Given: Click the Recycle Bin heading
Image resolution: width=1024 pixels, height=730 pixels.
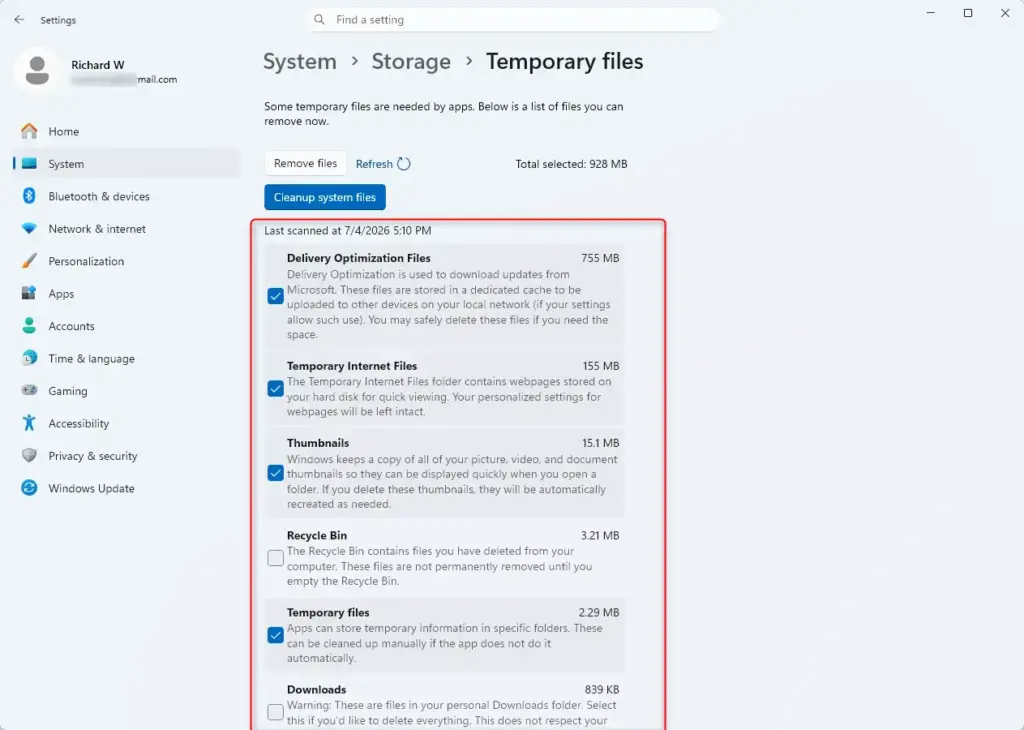Looking at the screenshot, I should pyautogui.click(x=317, y=535).
